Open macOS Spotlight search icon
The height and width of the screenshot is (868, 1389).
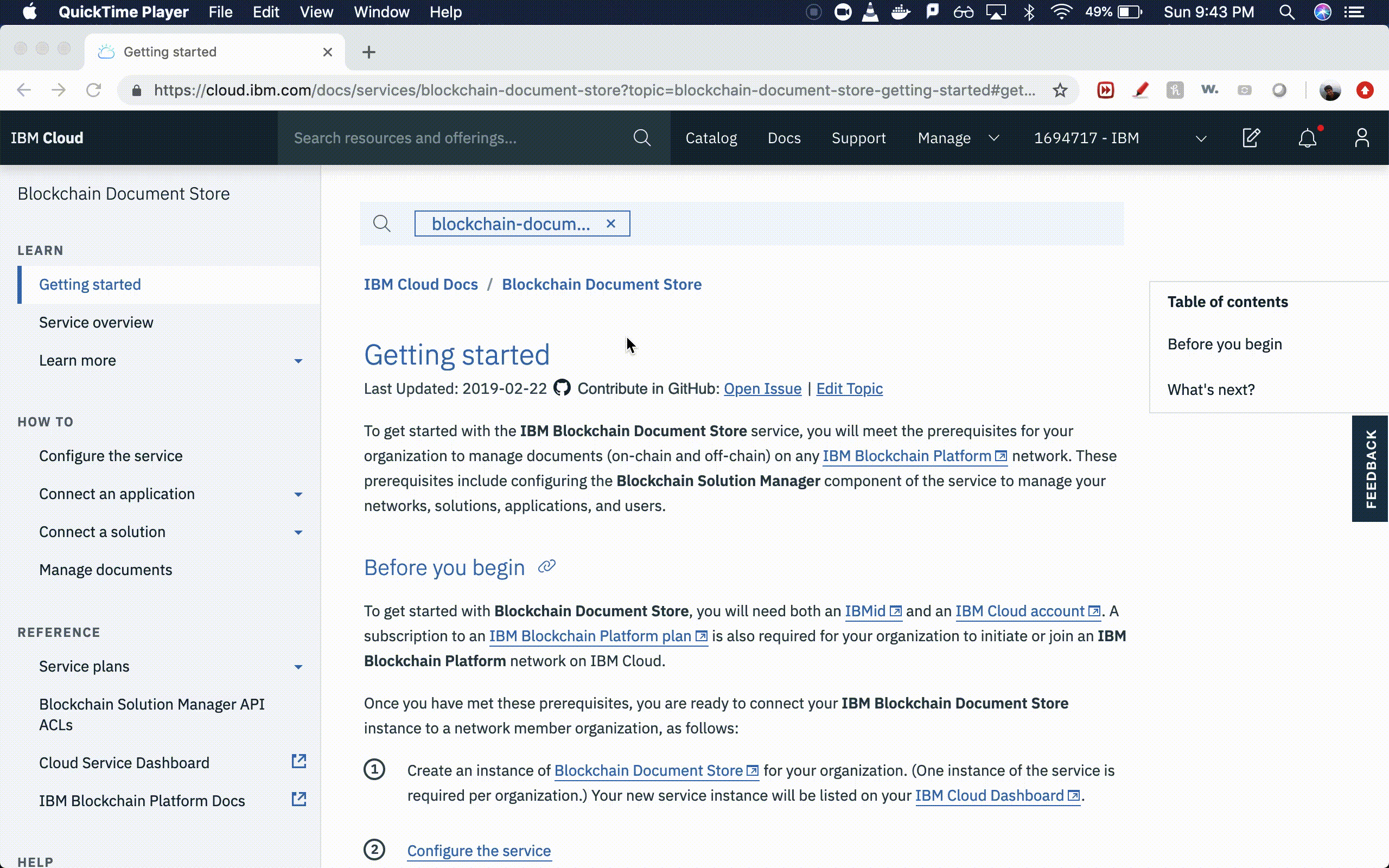(1287, 12)
